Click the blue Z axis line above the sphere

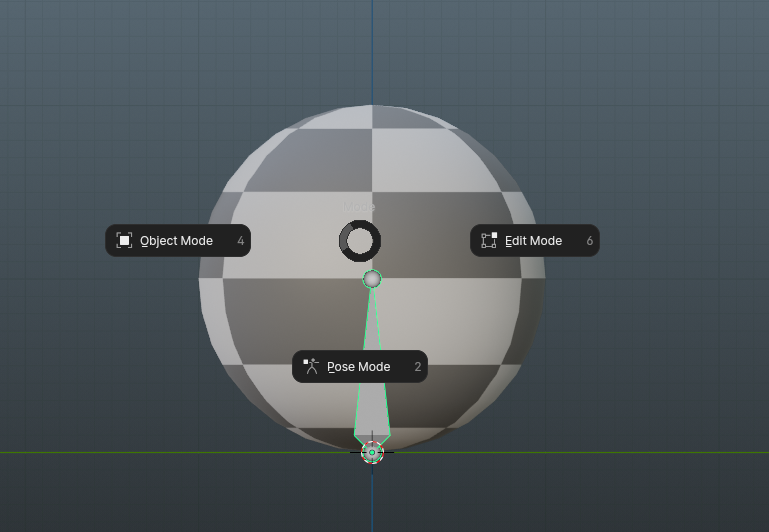point(372,50)
